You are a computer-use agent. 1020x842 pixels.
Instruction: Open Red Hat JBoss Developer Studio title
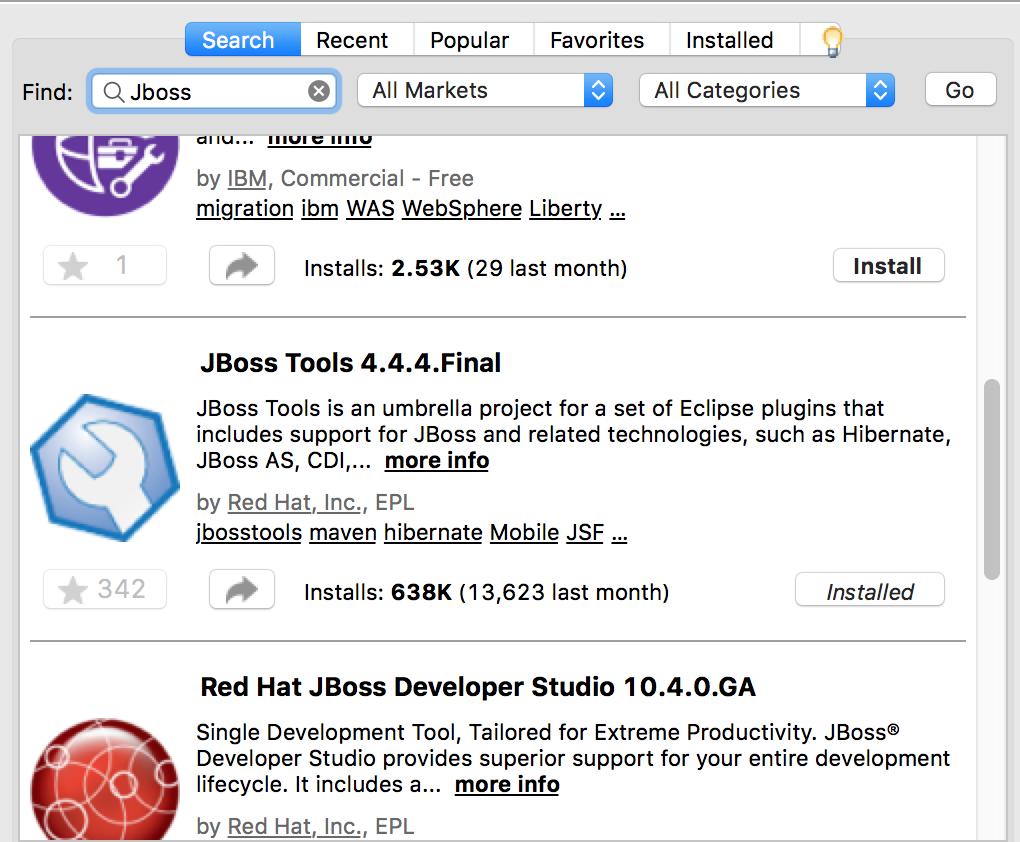point(478,687)
